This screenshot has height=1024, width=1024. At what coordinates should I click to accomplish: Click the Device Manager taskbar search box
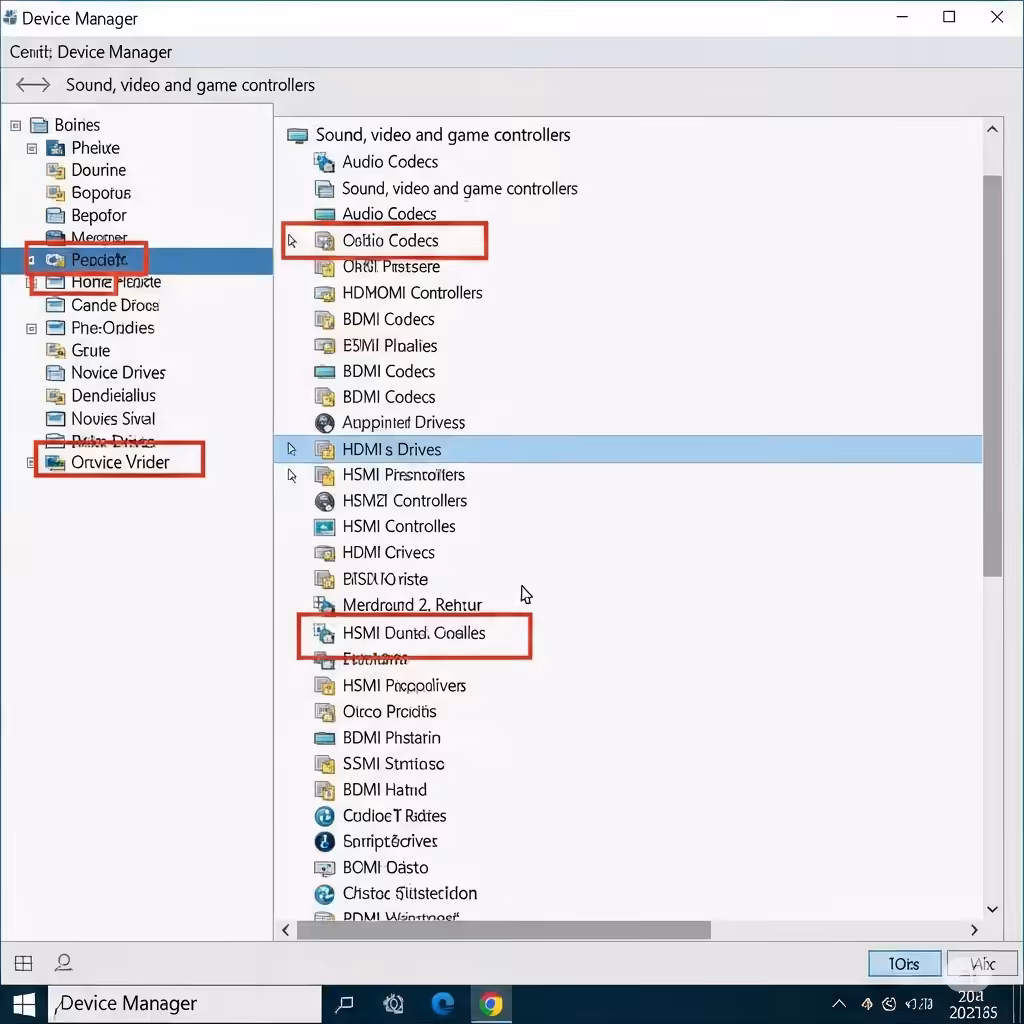[x=185, y=1004]
